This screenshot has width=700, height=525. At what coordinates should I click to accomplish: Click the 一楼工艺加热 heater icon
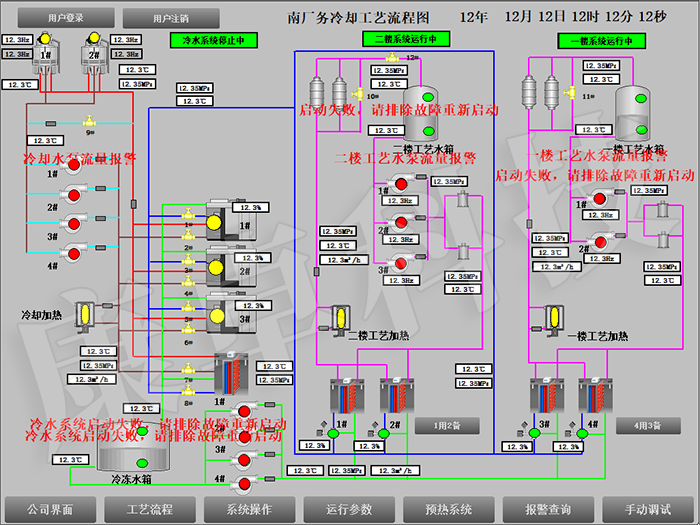point(554,320)
